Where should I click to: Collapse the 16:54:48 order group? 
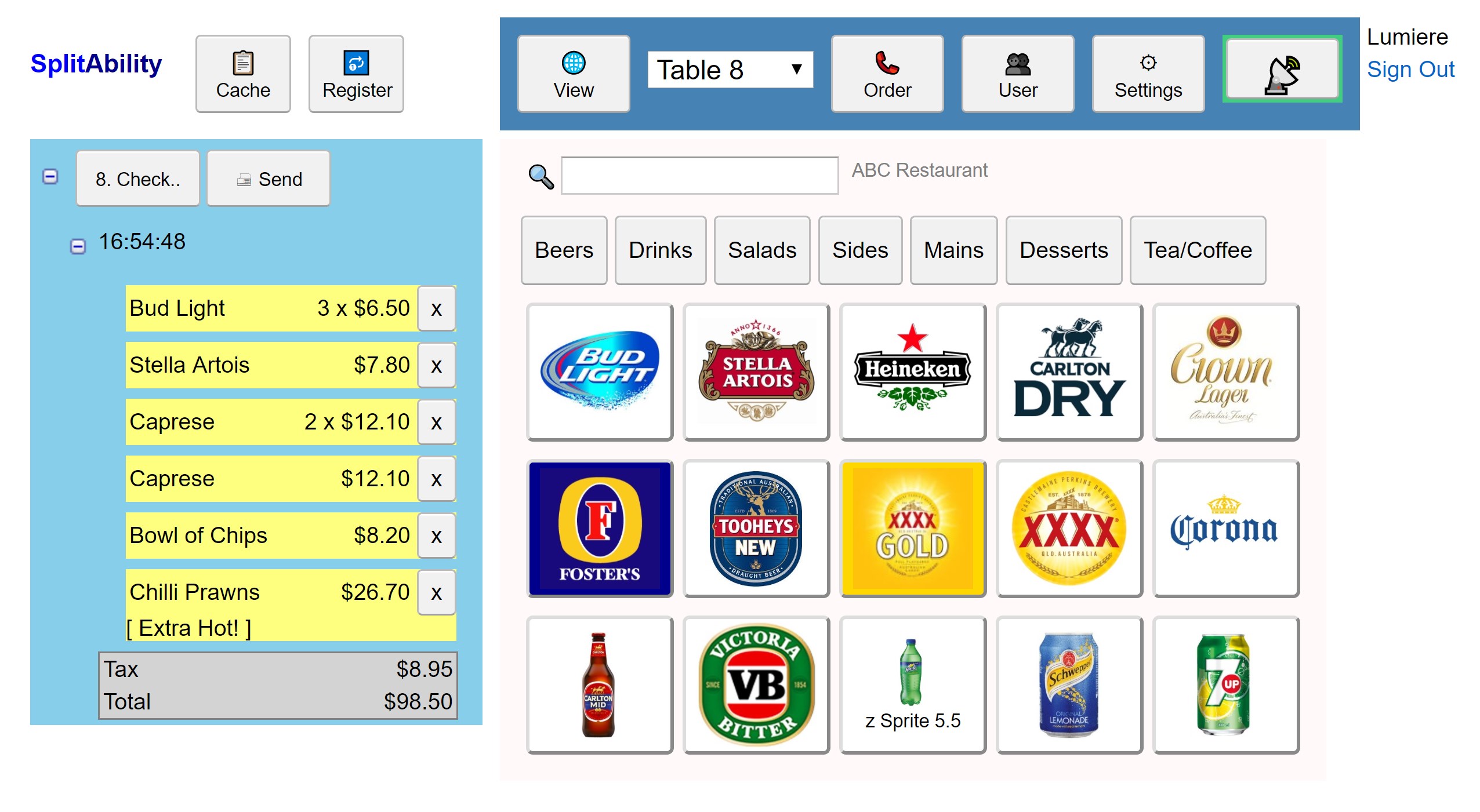pyautogui.click(x=78, y=247)
